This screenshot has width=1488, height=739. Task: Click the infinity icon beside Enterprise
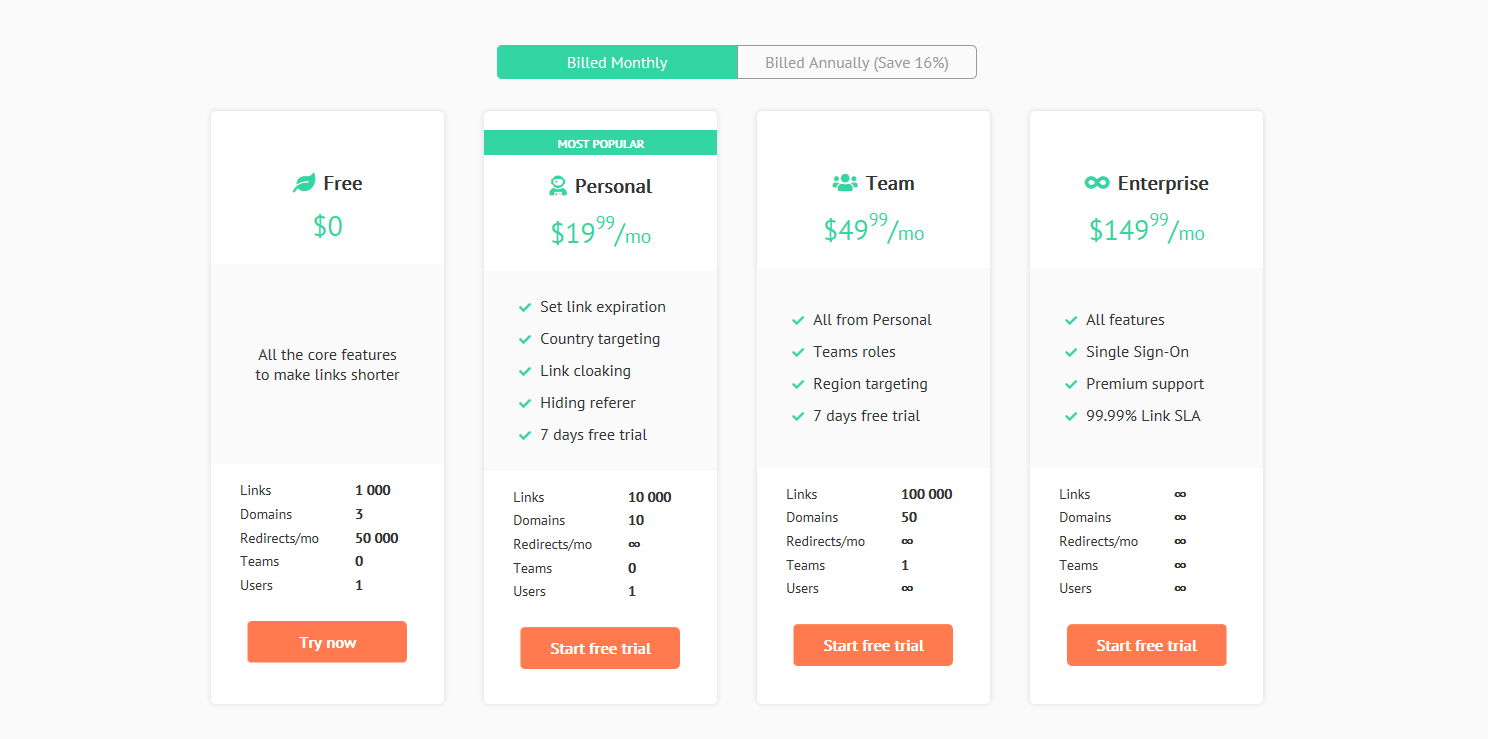1097,182
